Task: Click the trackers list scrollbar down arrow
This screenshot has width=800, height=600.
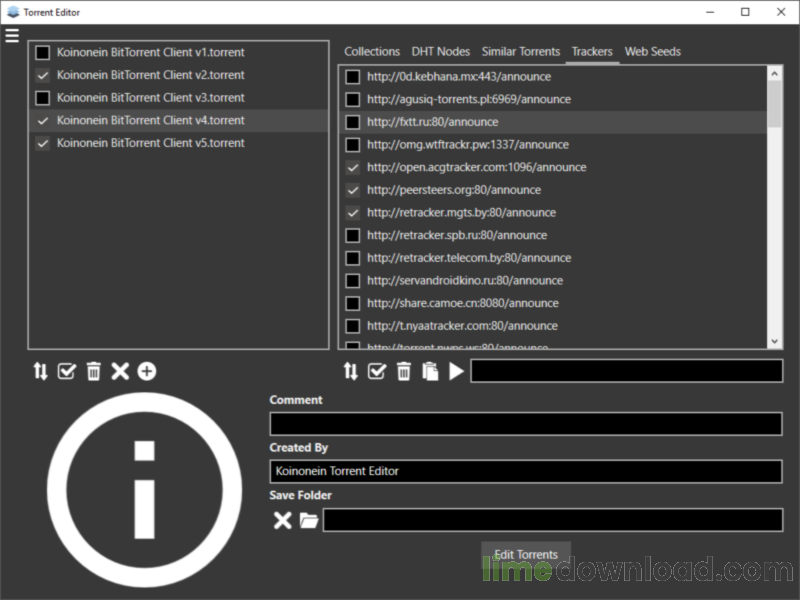Action: 775,342
